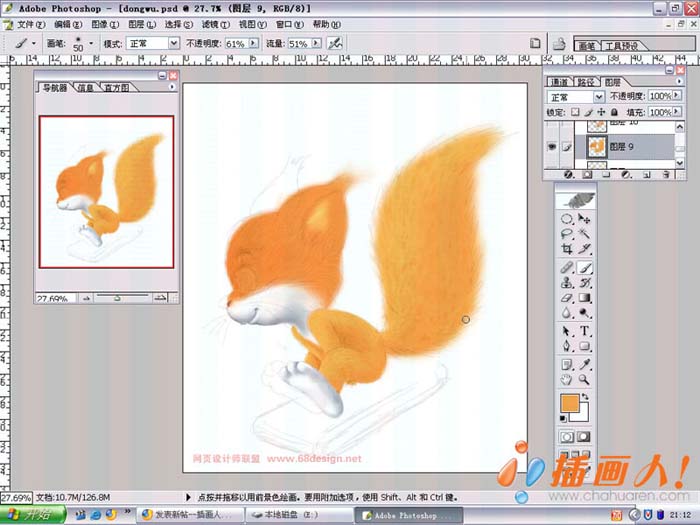Switch to 发表新帖 taskbar window
Screen dimensions: 700x525
point(190,515)
